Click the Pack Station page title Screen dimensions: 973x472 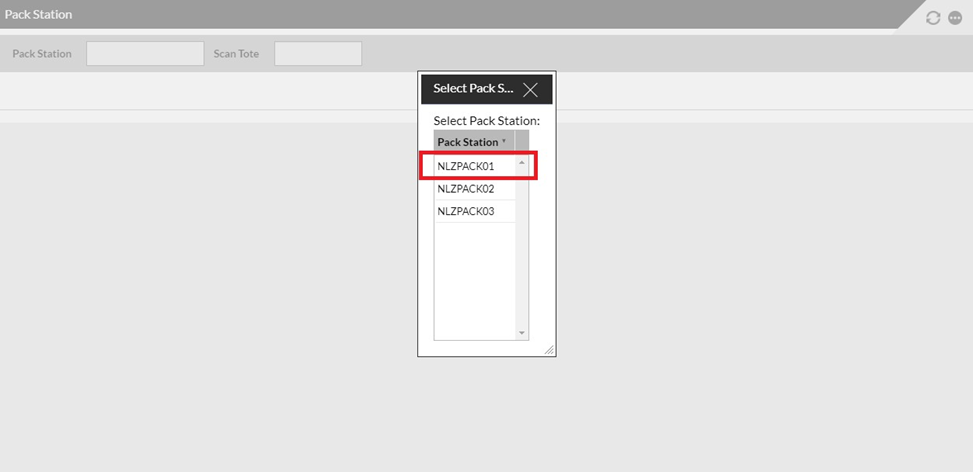click(38, 15)
